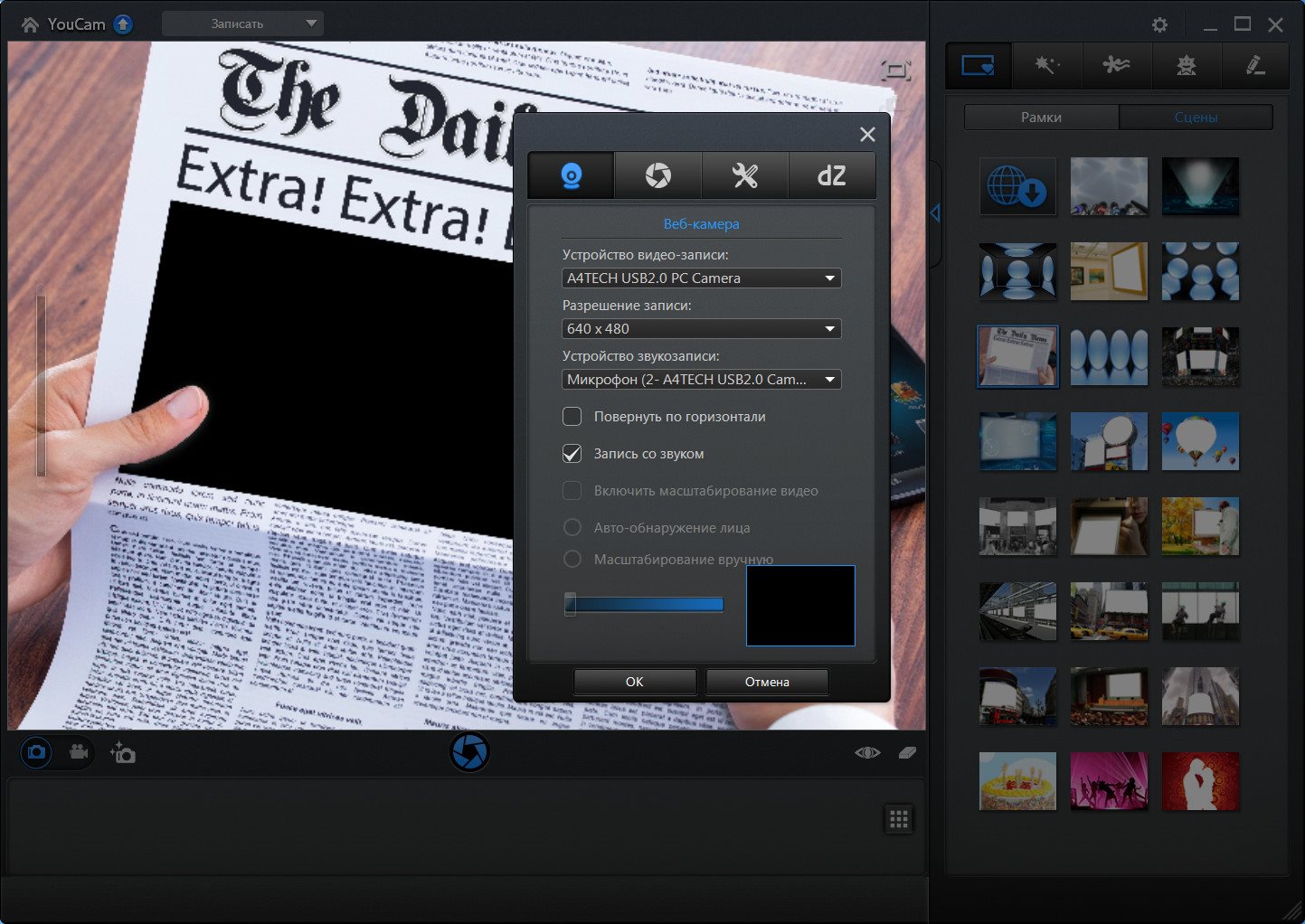Switch to video recording mode icon

[79, 752]
